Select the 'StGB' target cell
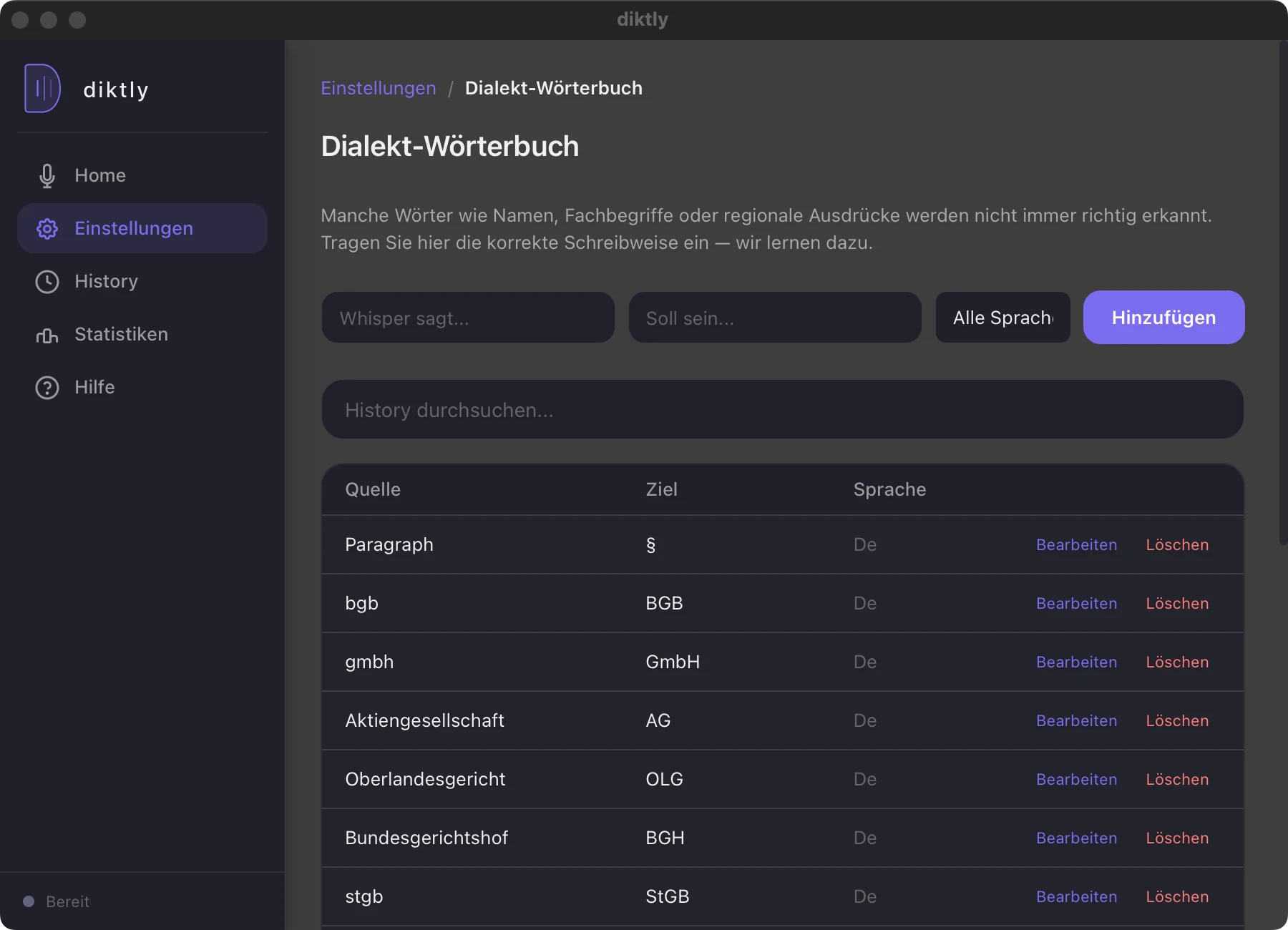 [x=668, y=896]
